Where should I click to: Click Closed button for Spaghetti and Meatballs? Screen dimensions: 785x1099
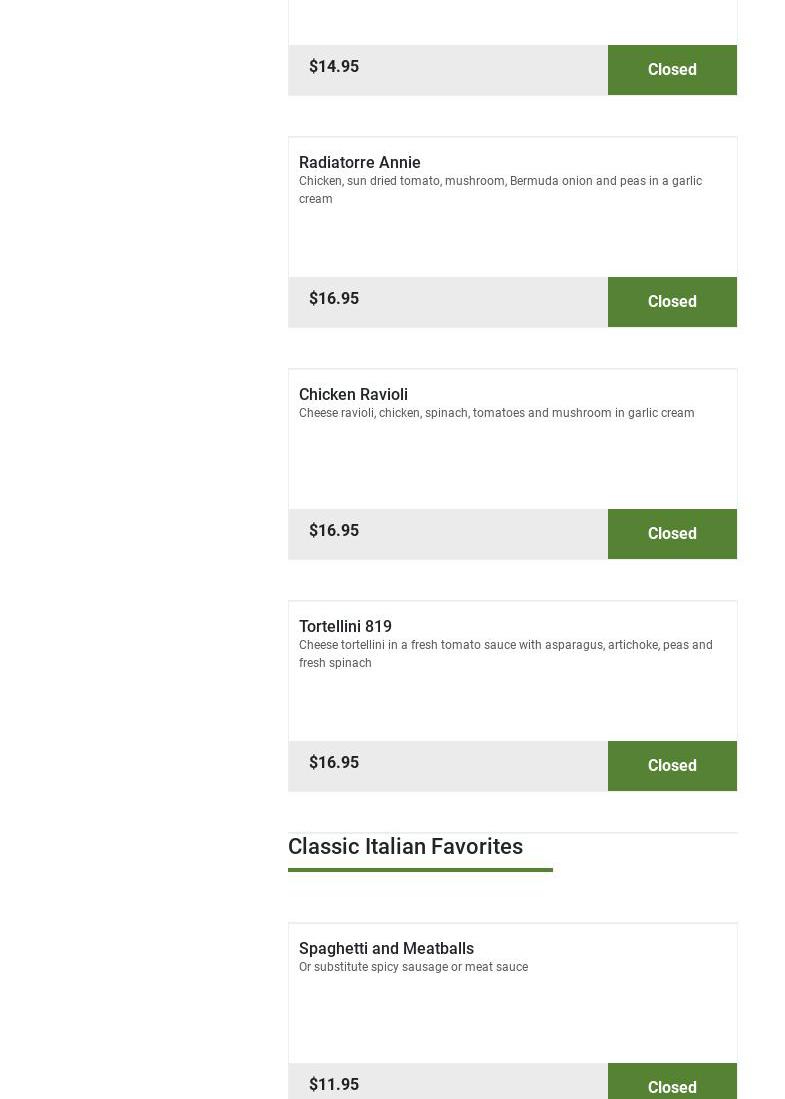click(672, 1085)
